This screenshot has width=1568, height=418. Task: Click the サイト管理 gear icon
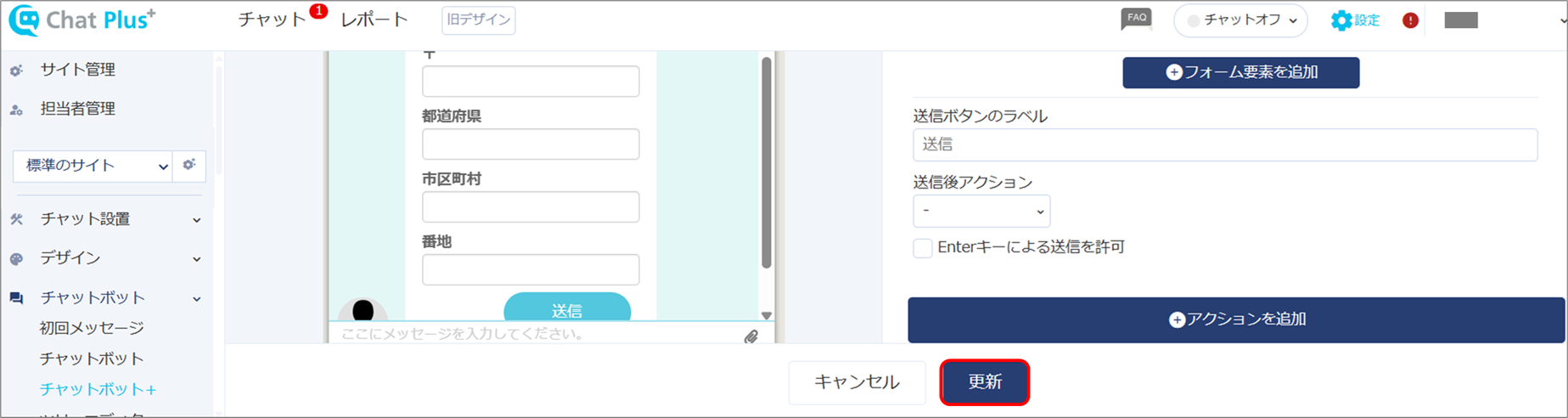(16, 71)
